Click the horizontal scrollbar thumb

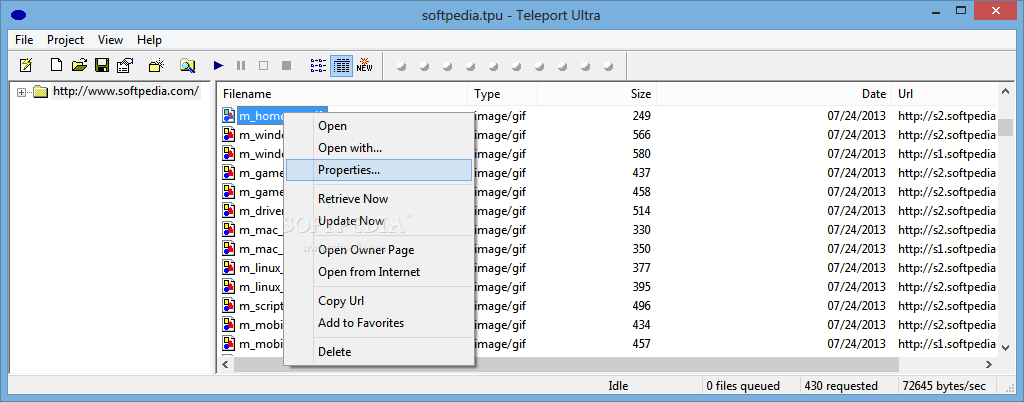[566, 364]
